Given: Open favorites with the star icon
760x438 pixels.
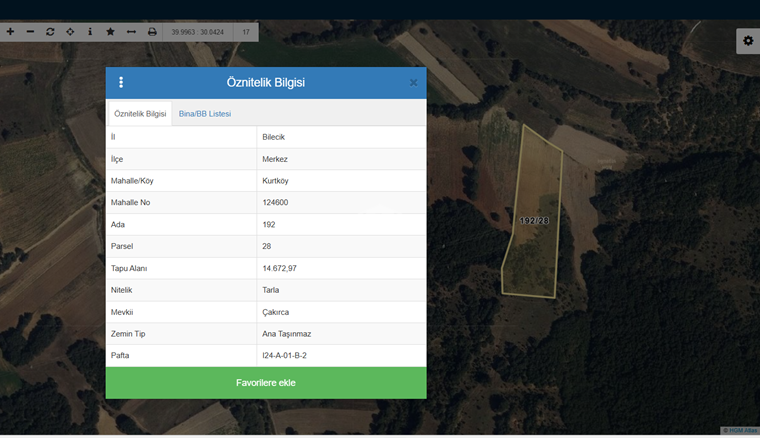Looking at the screenshot, I should [110, 32].
